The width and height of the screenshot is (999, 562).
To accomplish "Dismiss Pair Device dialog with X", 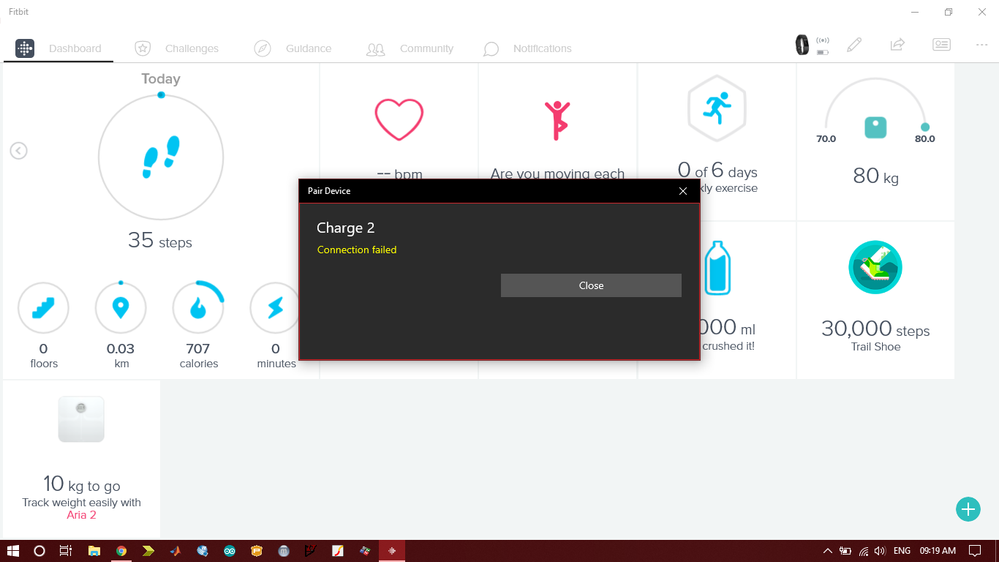I will [x=682, y=191].
